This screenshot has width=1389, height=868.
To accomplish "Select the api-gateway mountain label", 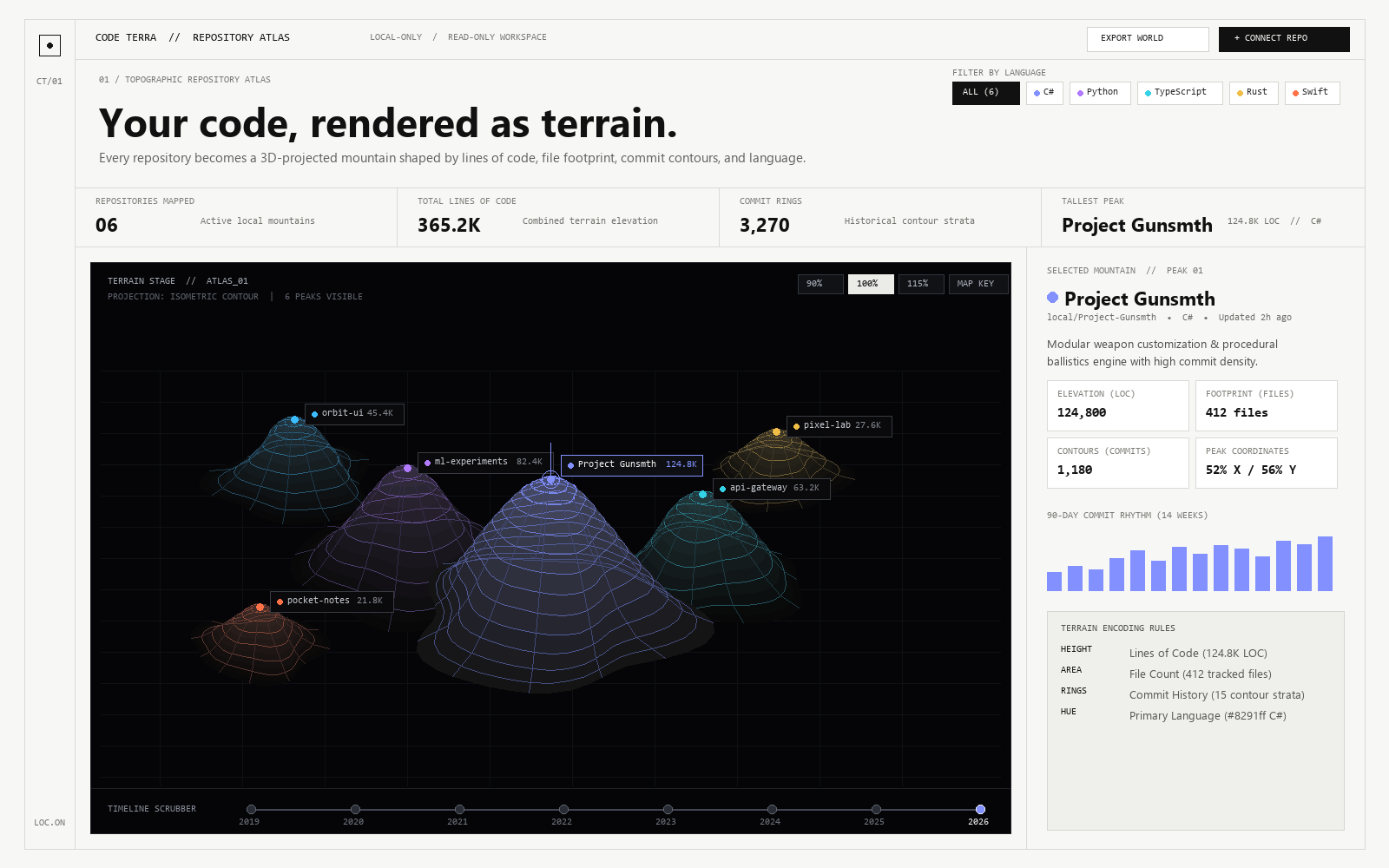I will [772, 489].
